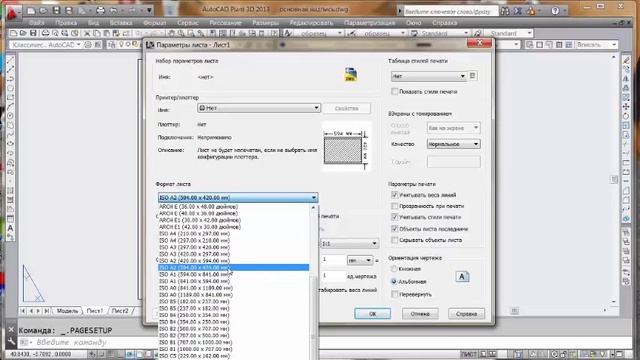Click the Pan hand icon in Standard toolbar
Viewport: 640px width, 360px height.
tap(172, 33)
